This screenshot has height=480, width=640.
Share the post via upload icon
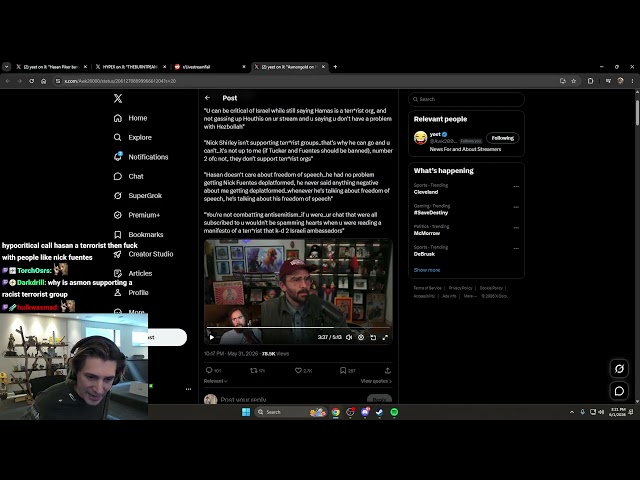tap(388, 370)
